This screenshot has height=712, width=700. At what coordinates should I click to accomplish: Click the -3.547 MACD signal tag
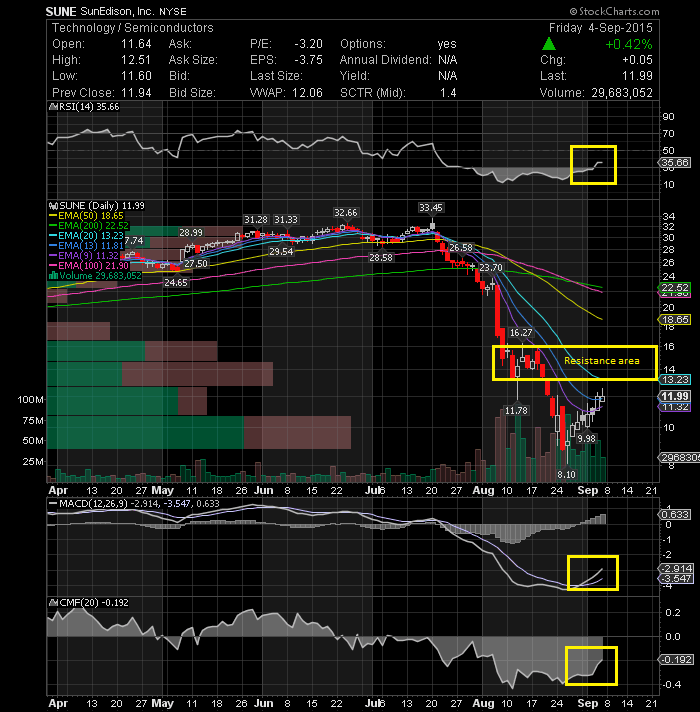(675, 578)
